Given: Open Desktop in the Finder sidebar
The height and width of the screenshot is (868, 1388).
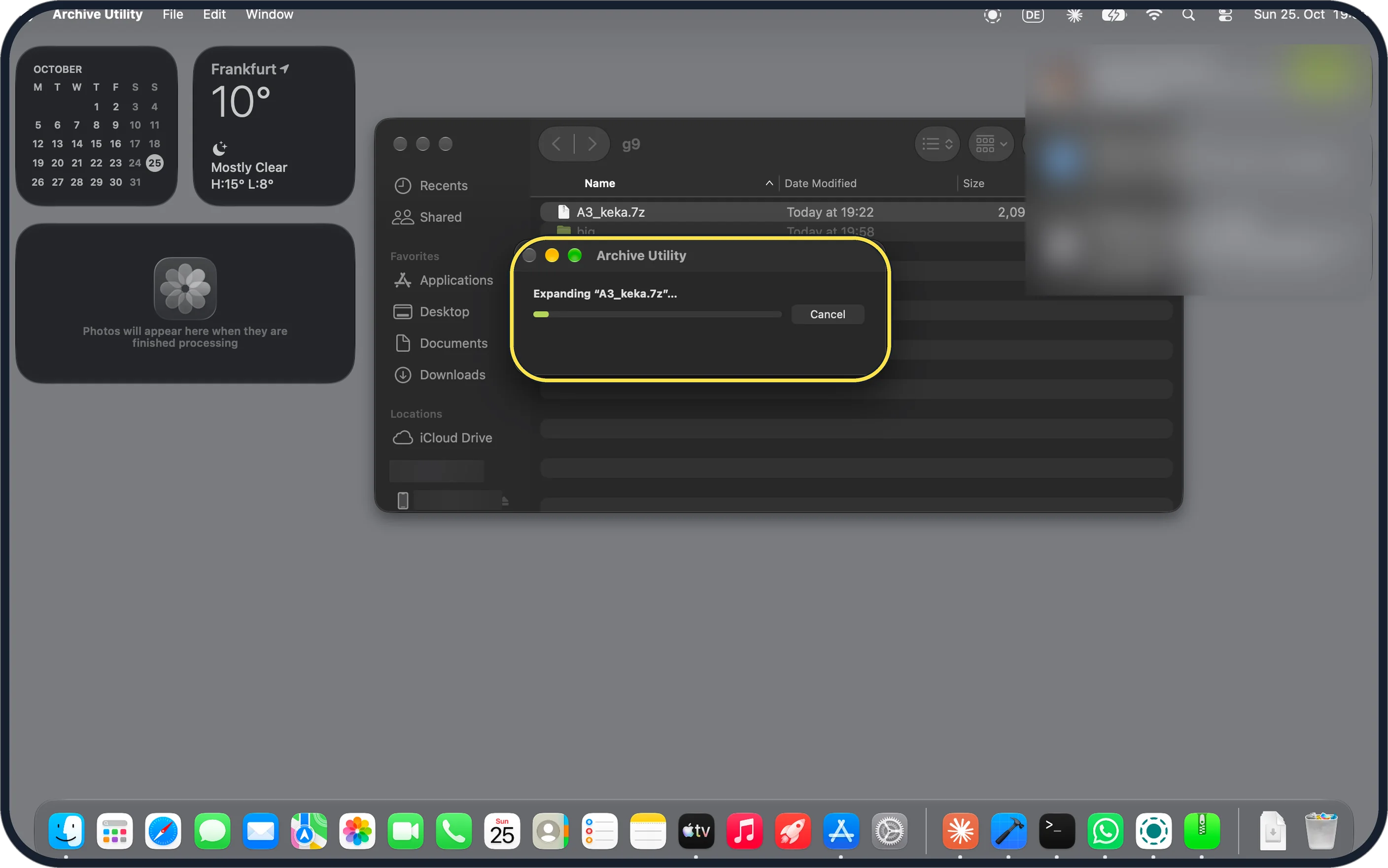Looking at the screenshot, I should pos(432,312).
